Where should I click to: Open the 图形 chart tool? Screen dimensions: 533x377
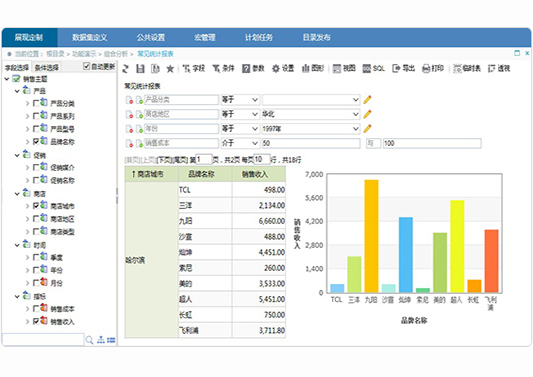(x=313, y=69)
